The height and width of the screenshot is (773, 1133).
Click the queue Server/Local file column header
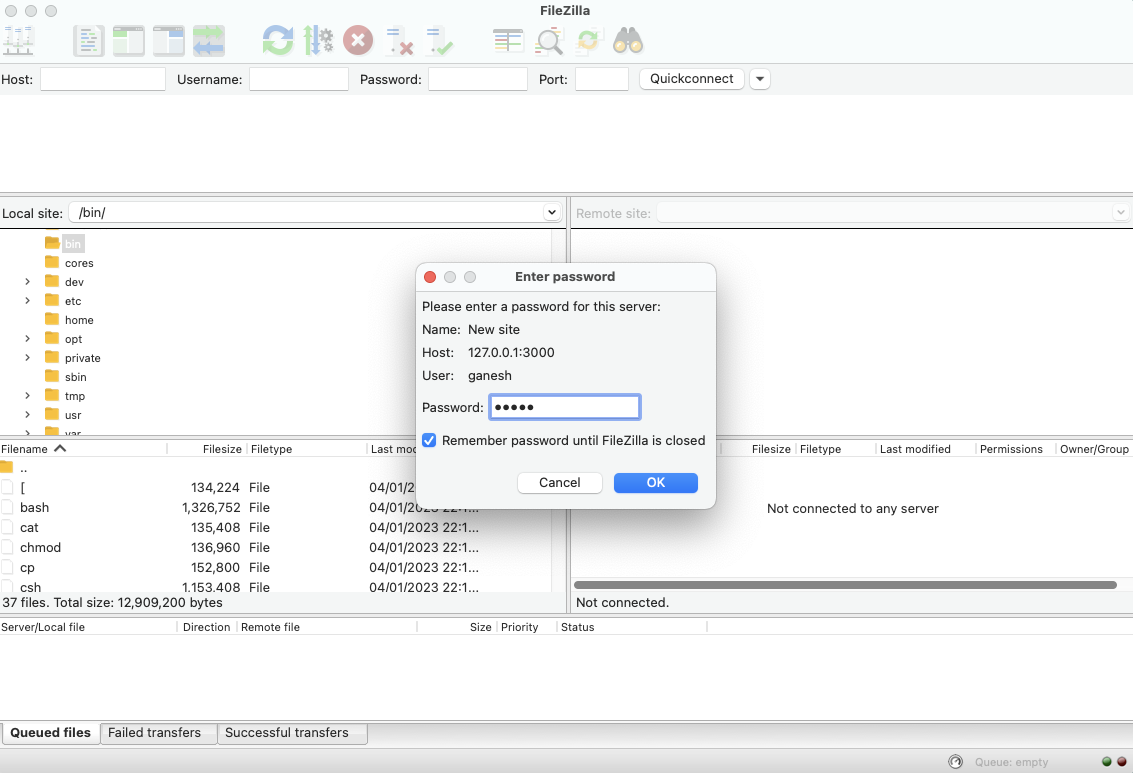tap(88, 627)
